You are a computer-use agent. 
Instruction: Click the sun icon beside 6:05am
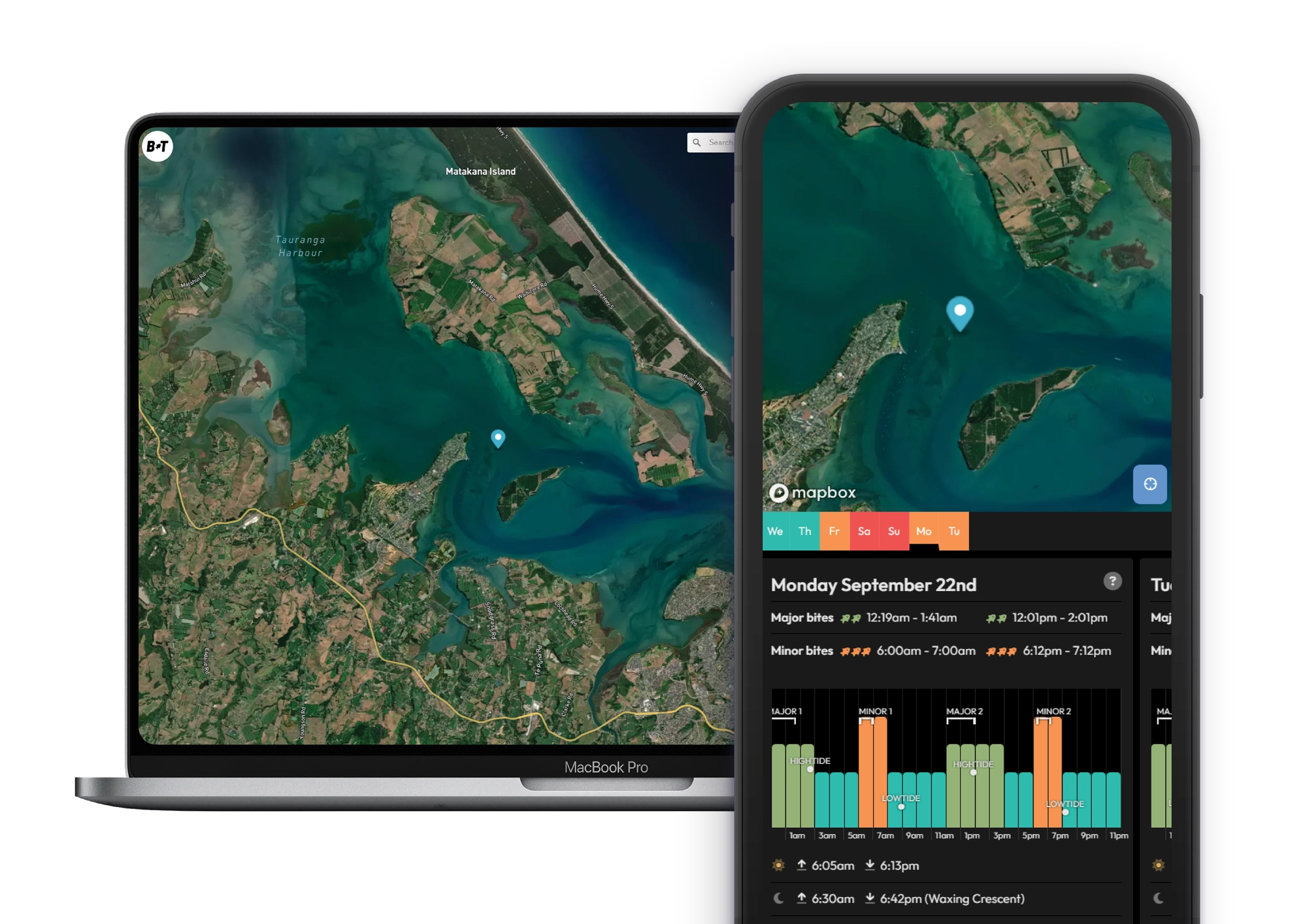[x=778, y=865]
